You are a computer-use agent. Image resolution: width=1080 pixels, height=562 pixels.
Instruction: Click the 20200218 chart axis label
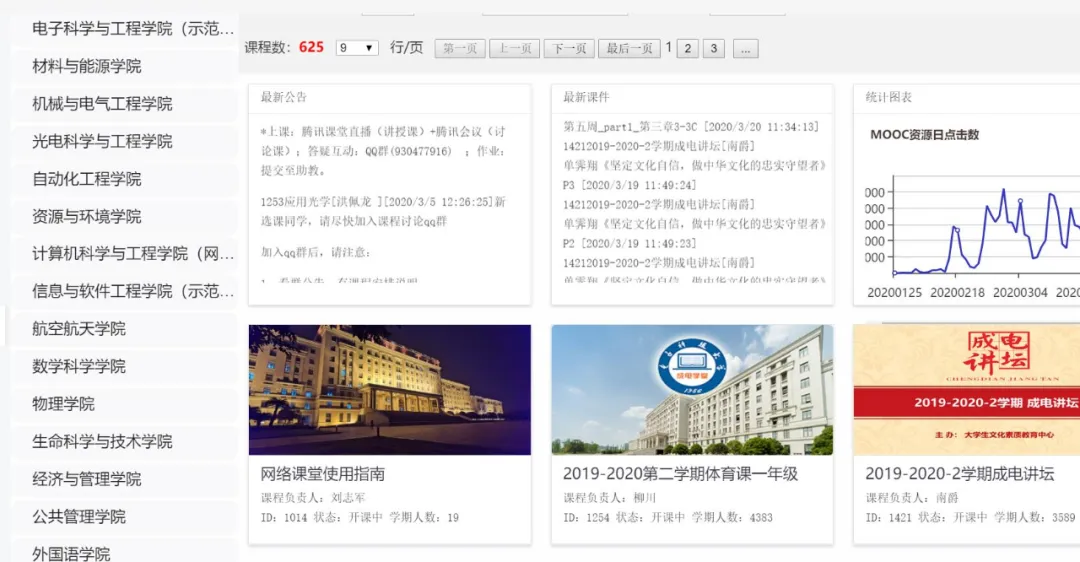pos(957,293)
